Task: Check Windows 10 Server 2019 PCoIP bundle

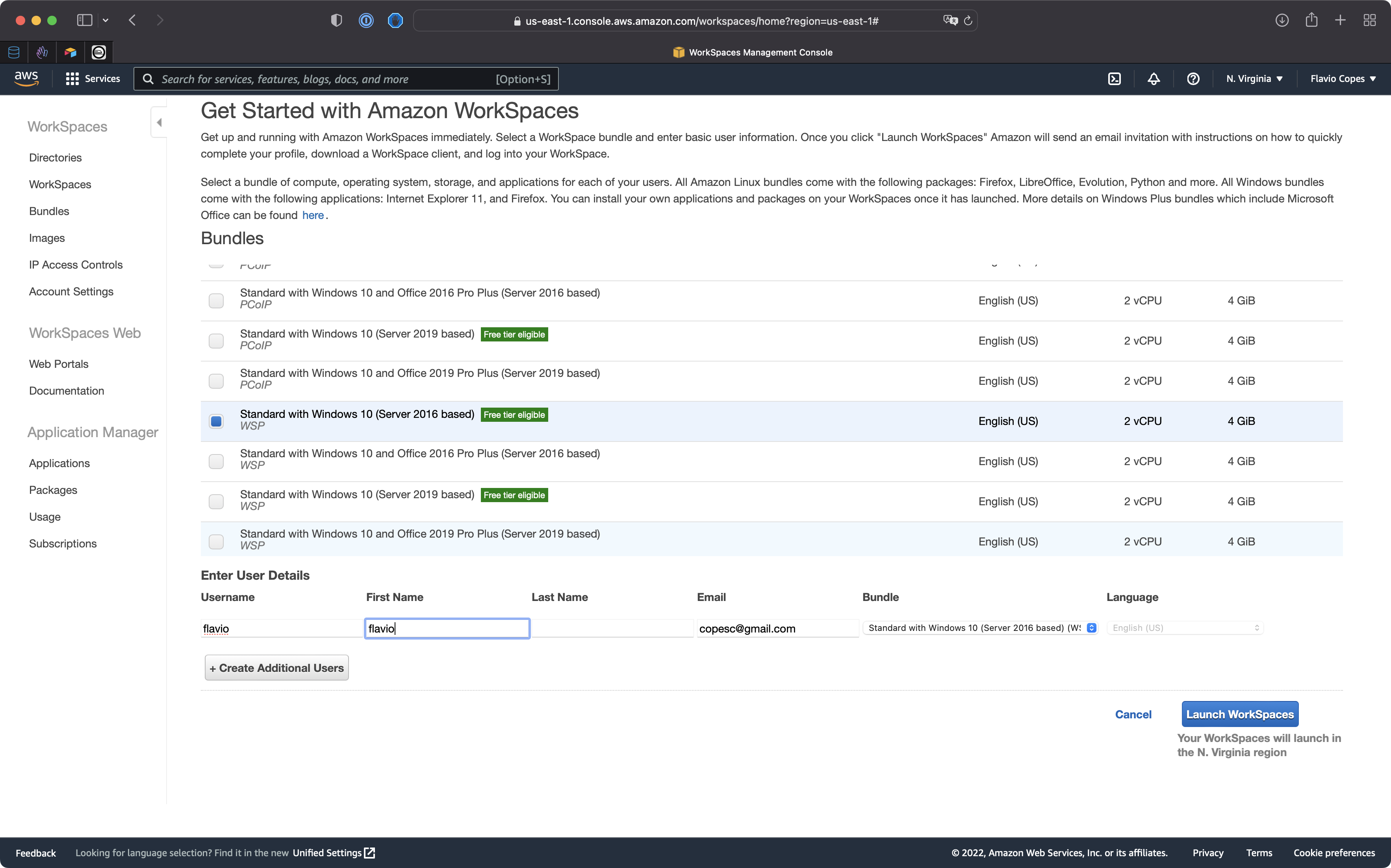Action: pos(217,341)
